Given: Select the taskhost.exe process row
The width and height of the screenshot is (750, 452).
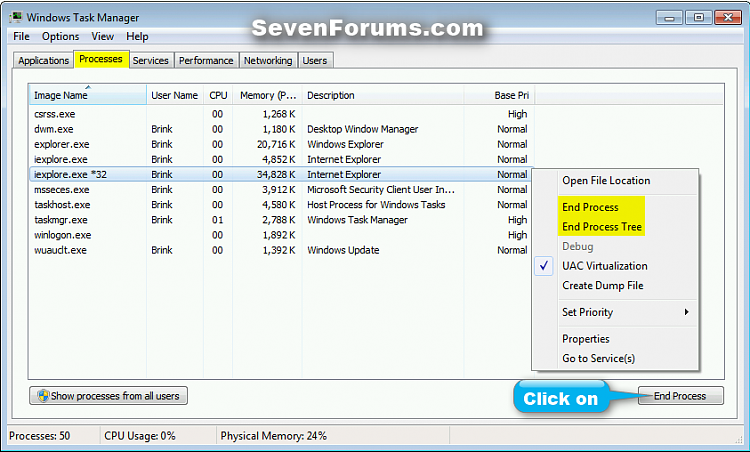Looking at the screenshot, I should pos(281,205).
